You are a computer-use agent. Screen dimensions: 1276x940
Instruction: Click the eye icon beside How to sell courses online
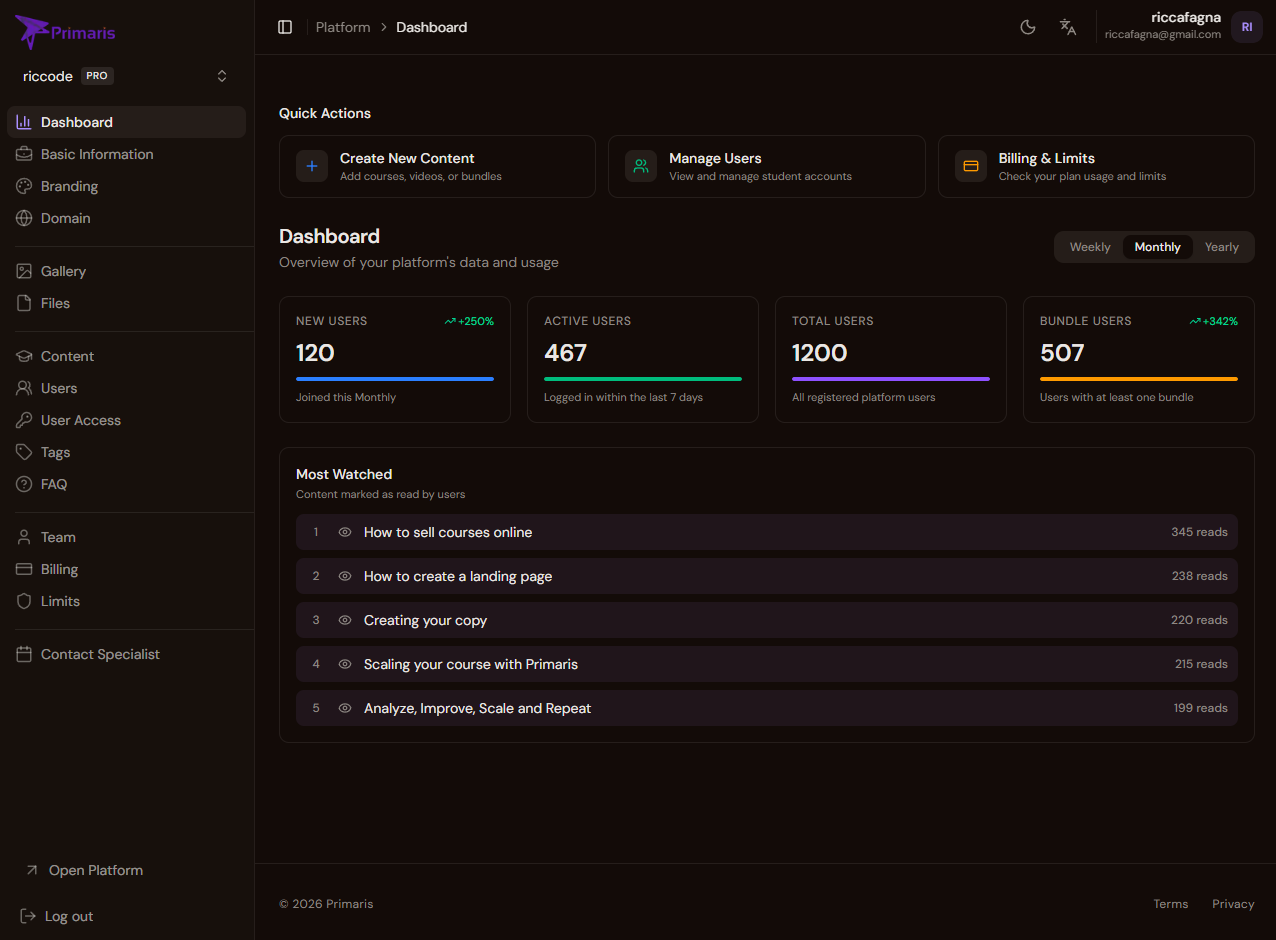(345, 532)
